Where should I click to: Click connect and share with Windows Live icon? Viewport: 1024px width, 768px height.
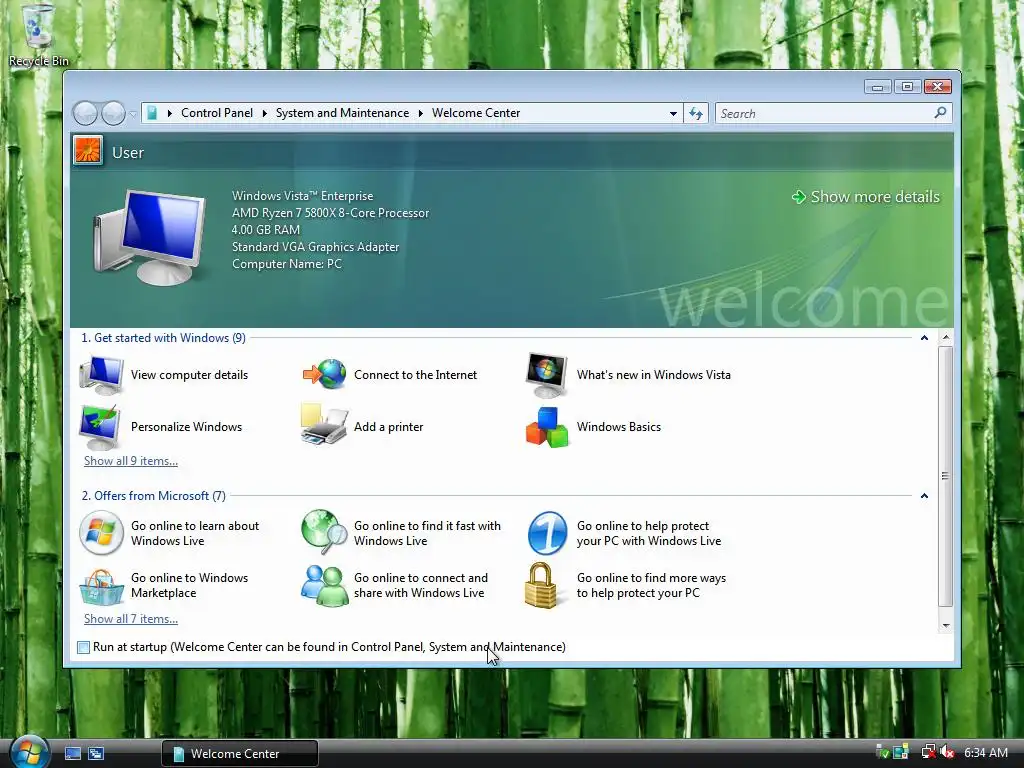324,586
